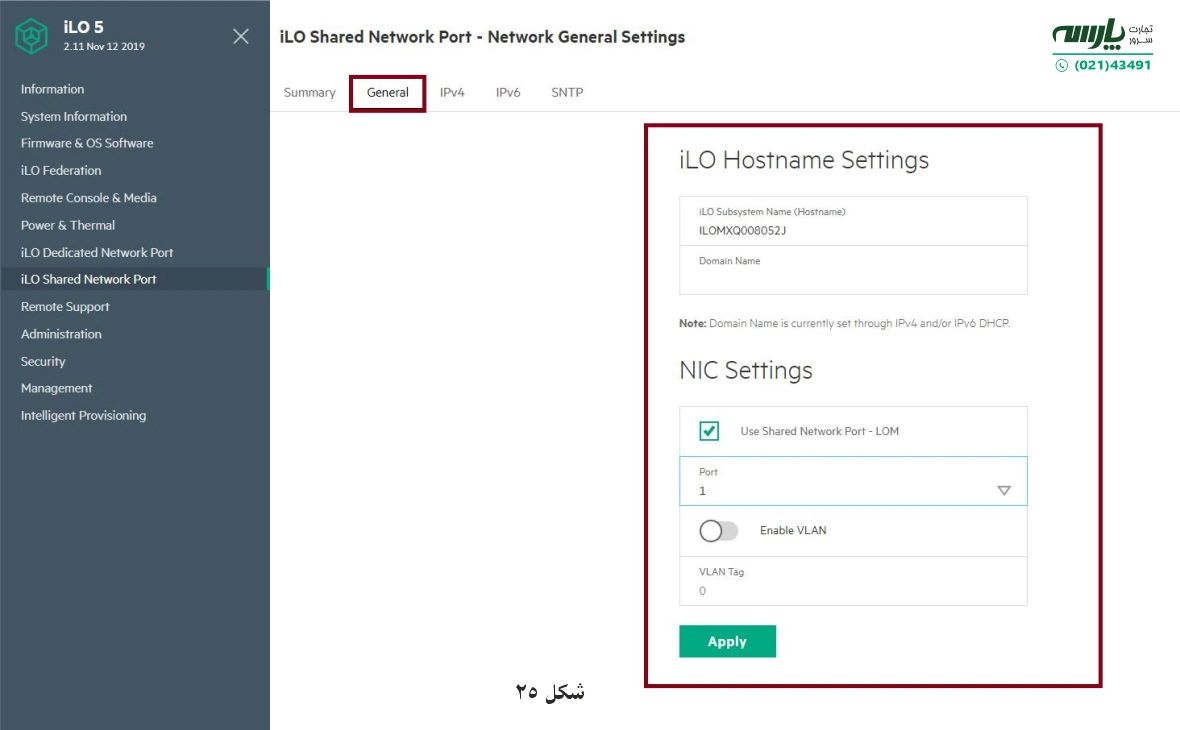Open the SNTP tab

click(x=567, y=92)
